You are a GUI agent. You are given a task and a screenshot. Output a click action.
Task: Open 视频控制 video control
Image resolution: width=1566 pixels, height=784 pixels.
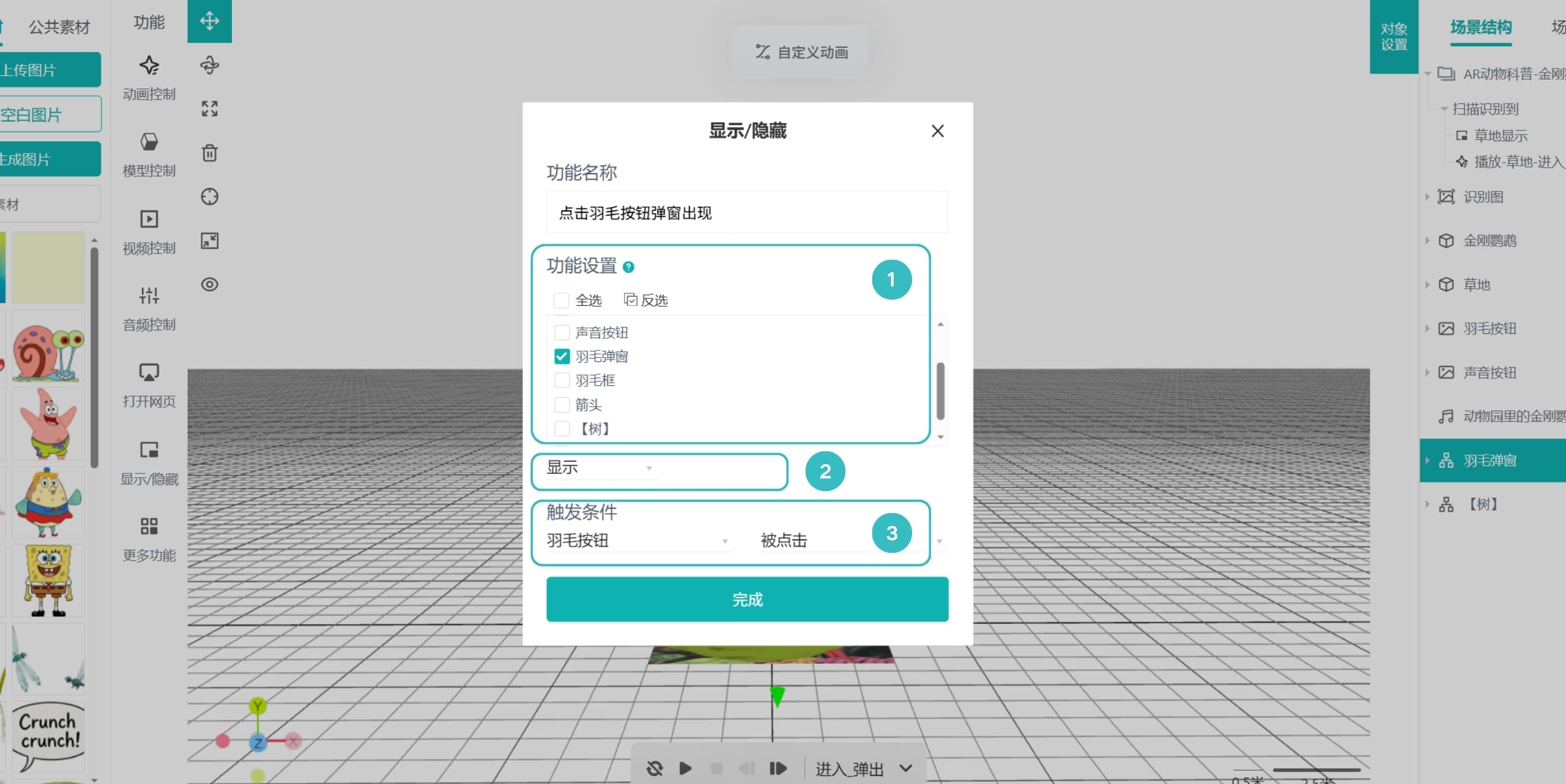(149, 232)
